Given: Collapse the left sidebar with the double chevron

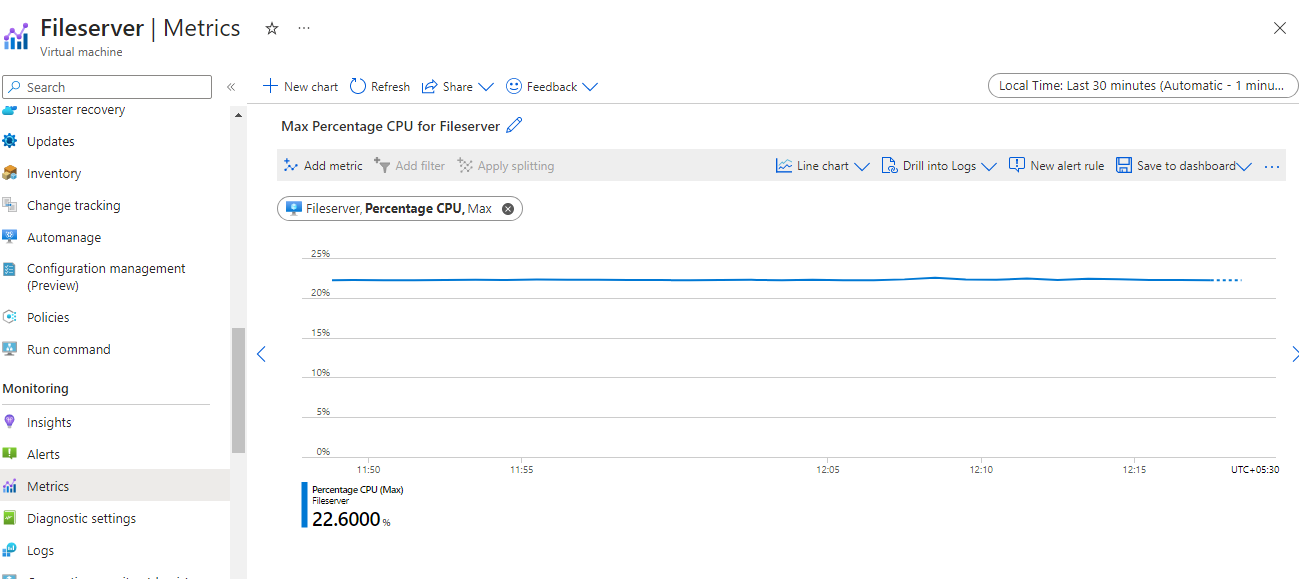Looking at the screenshot, I should tap(230, 87).
